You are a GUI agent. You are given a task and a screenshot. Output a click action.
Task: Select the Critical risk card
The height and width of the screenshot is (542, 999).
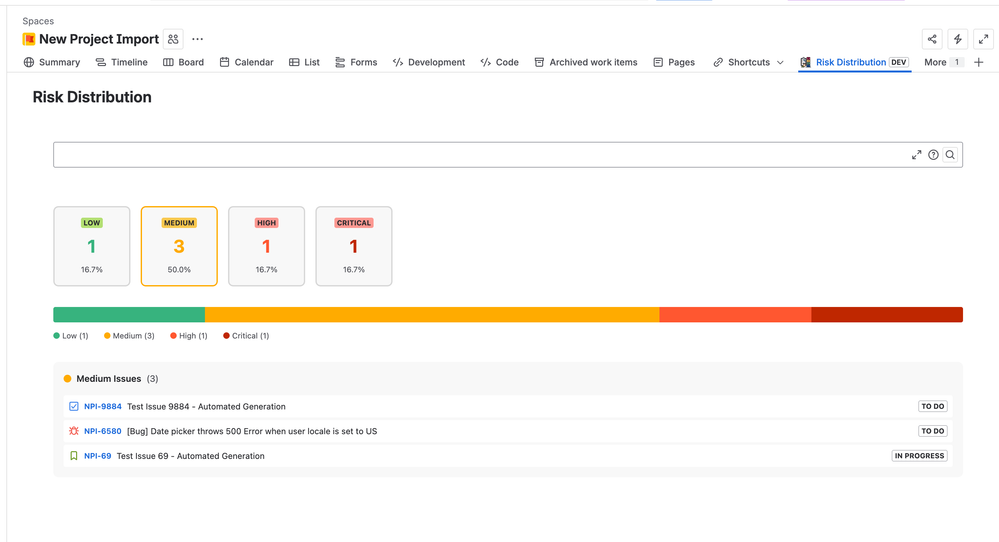(354, 246)
